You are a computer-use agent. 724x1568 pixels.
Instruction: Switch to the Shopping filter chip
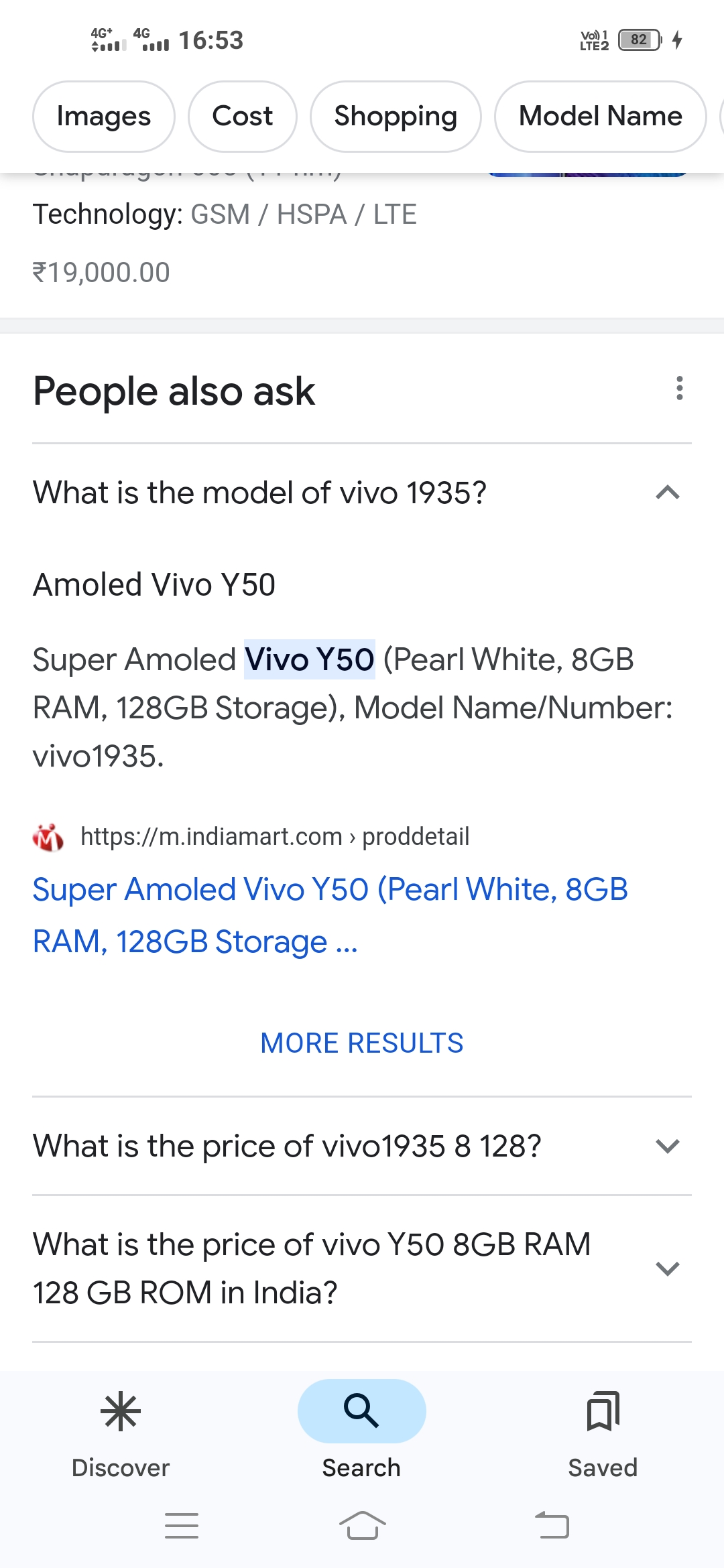coord(396,117)
